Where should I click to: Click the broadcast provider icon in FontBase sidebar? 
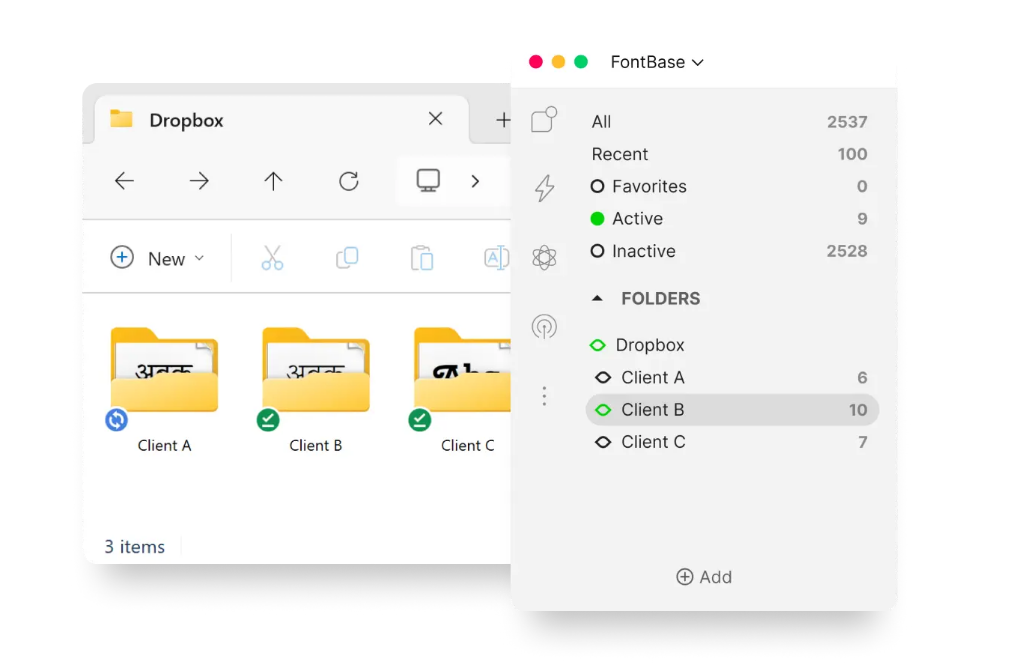pos(544,326)
